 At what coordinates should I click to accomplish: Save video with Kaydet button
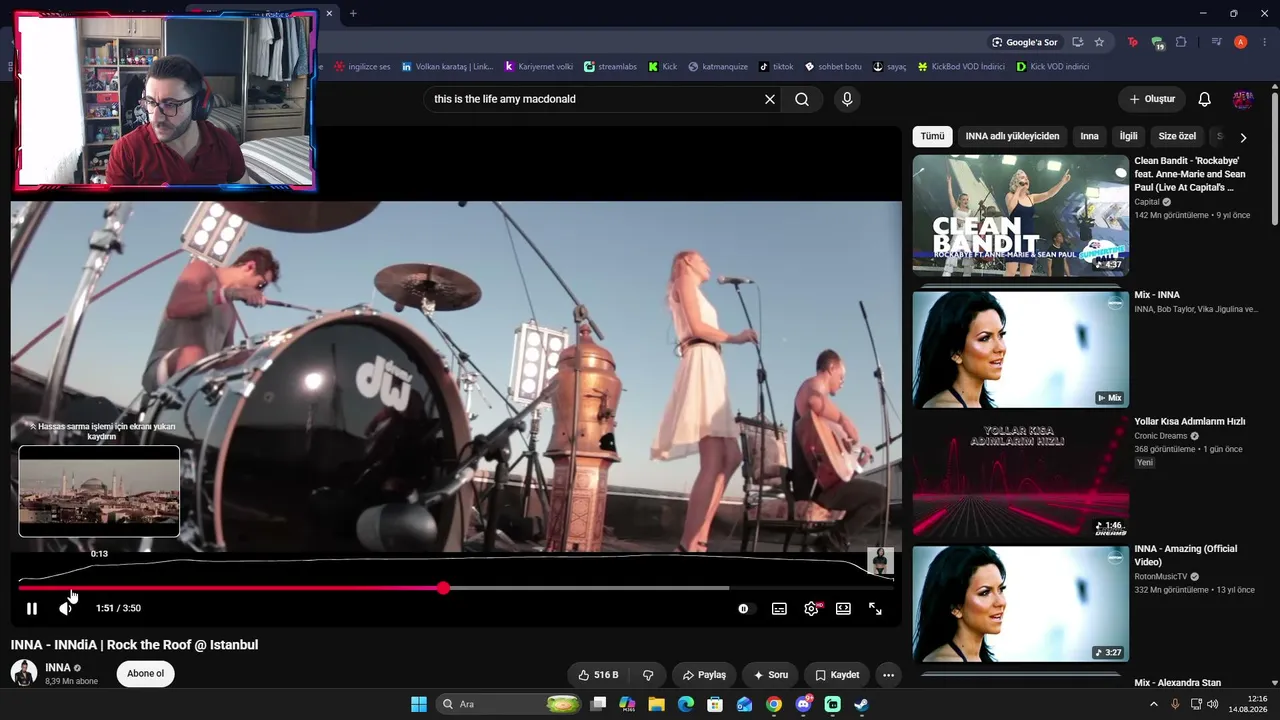pos(837,675)
